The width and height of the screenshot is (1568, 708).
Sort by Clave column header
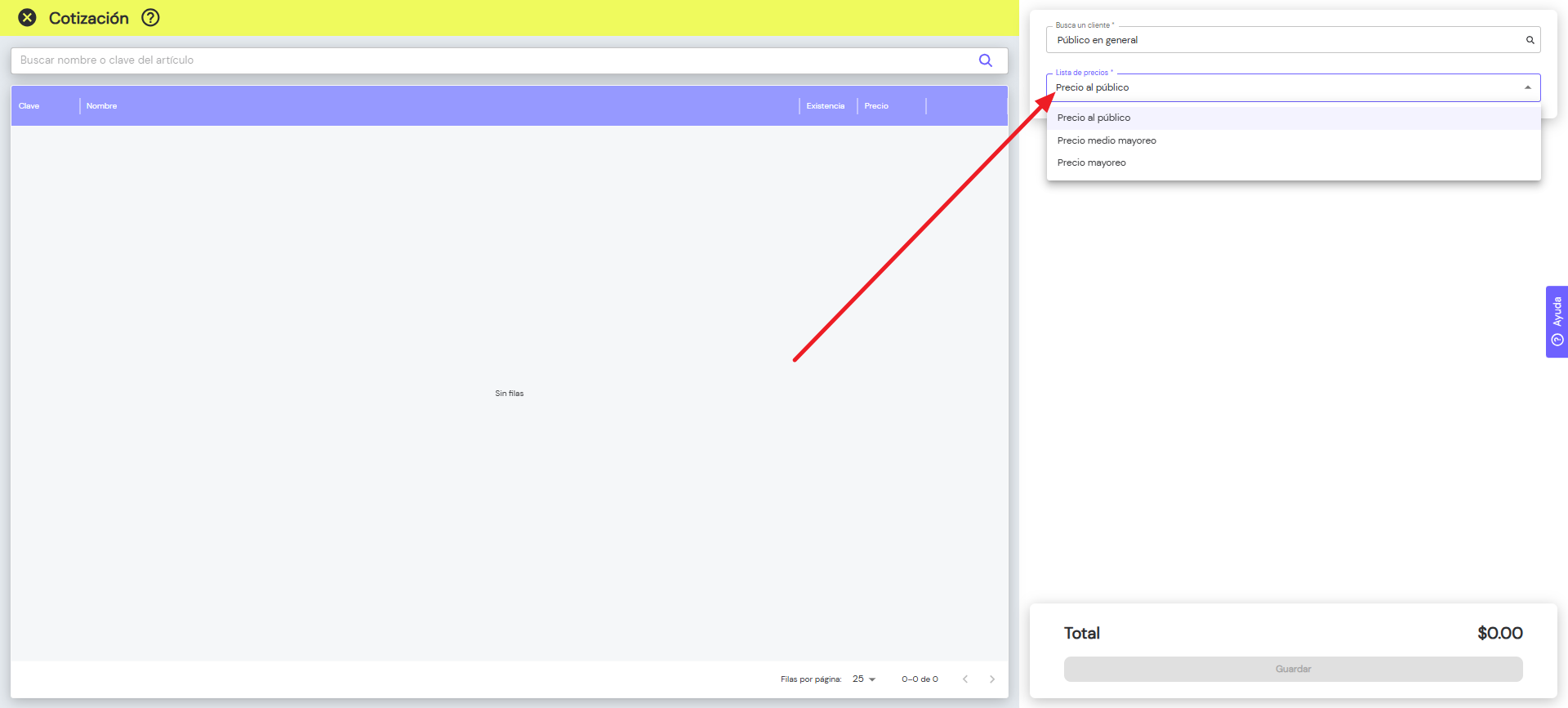pyautogui.click(x=29, y=106)
